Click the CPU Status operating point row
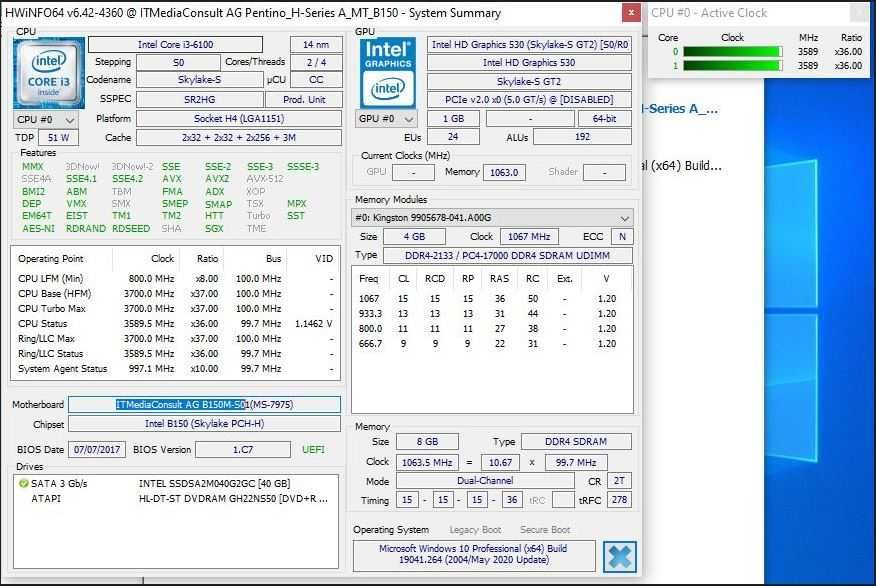The image size is (876, 586). point(175,324)
